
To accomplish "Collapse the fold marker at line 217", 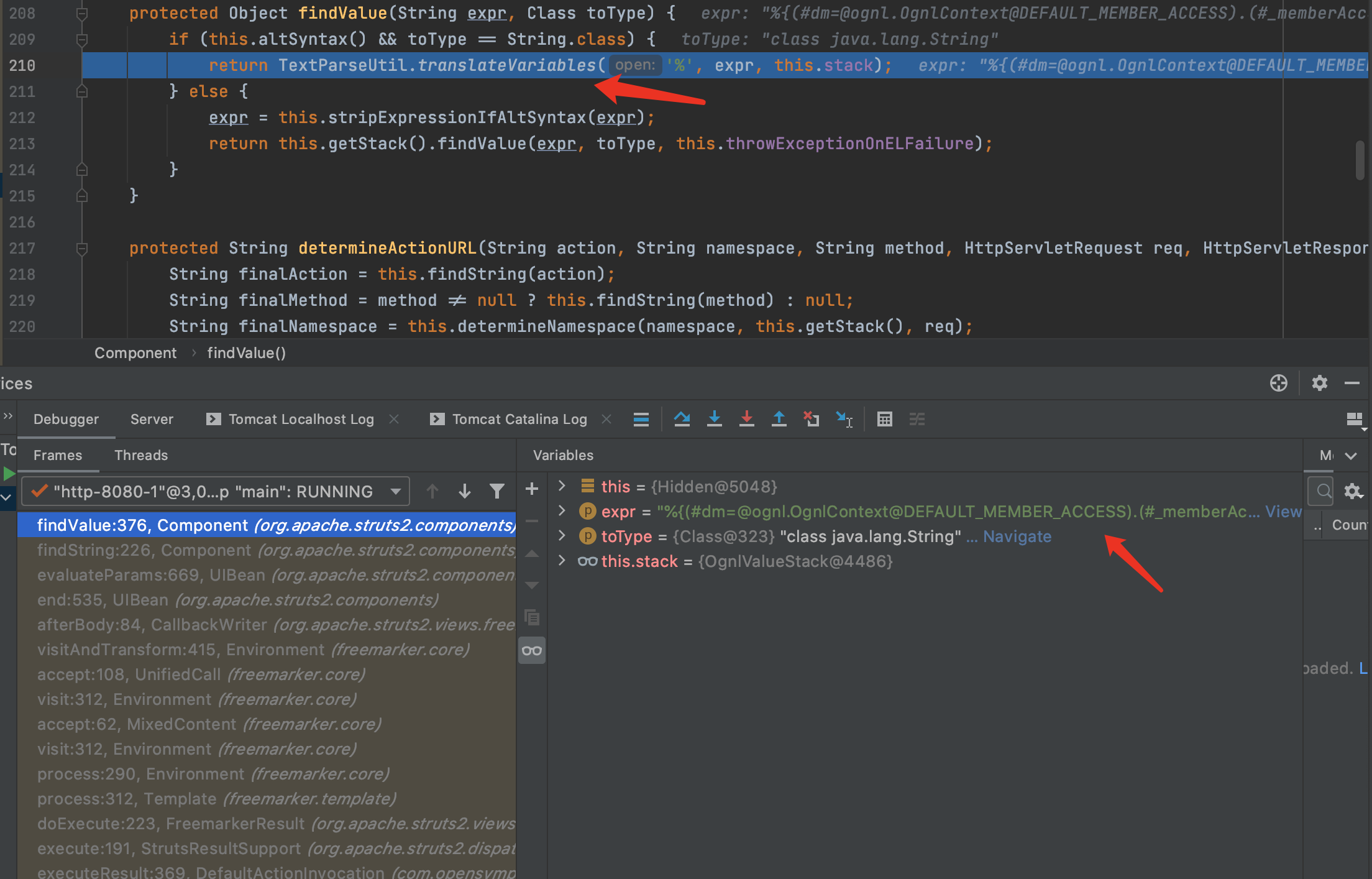I will pos(81,249).
